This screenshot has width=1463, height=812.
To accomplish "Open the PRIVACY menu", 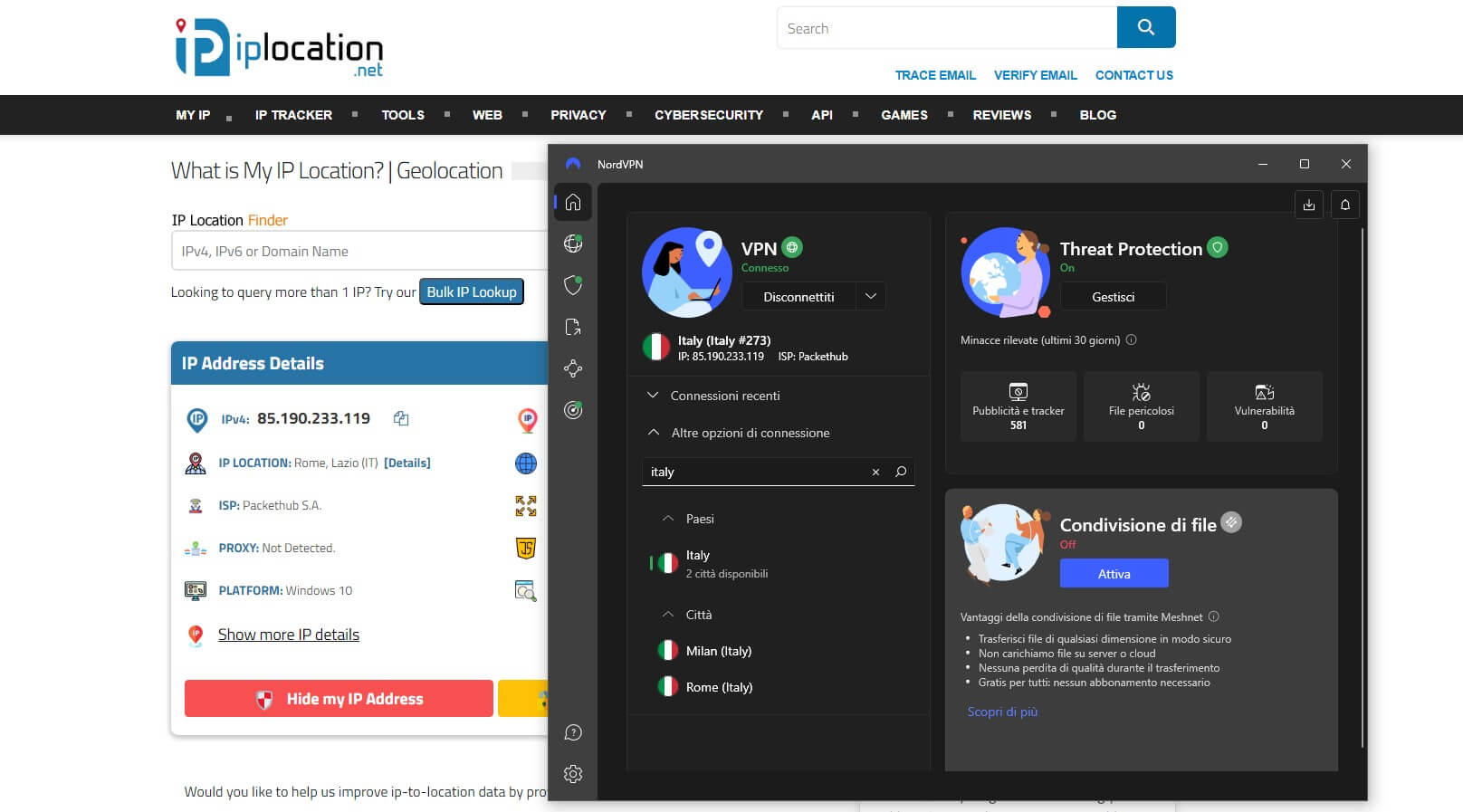I will click(x=579, y=115).
